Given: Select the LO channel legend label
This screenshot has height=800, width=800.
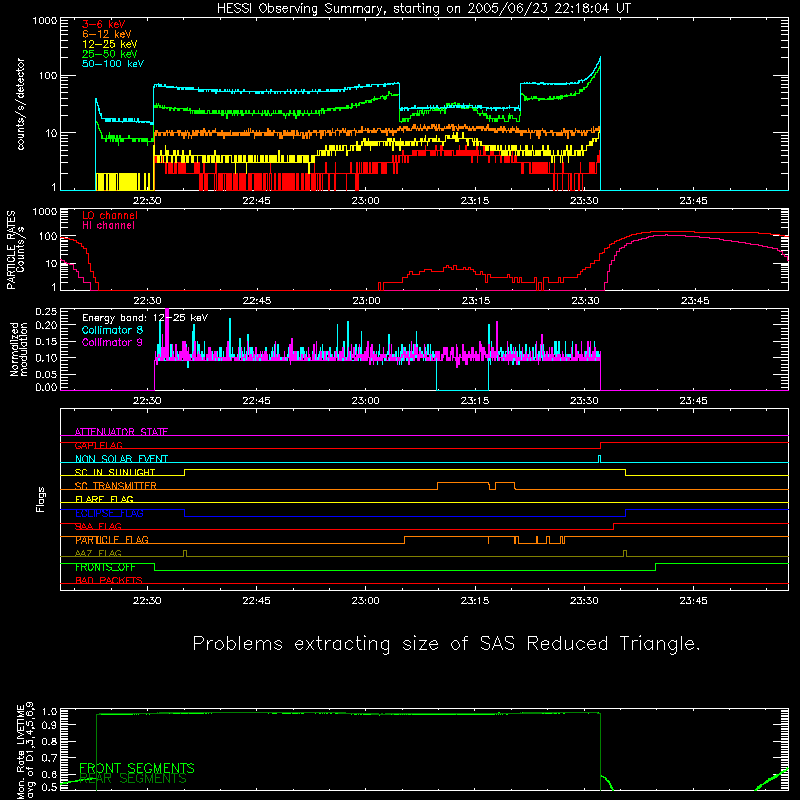Looking at the screenshot, I should click(x=110, y=215).
